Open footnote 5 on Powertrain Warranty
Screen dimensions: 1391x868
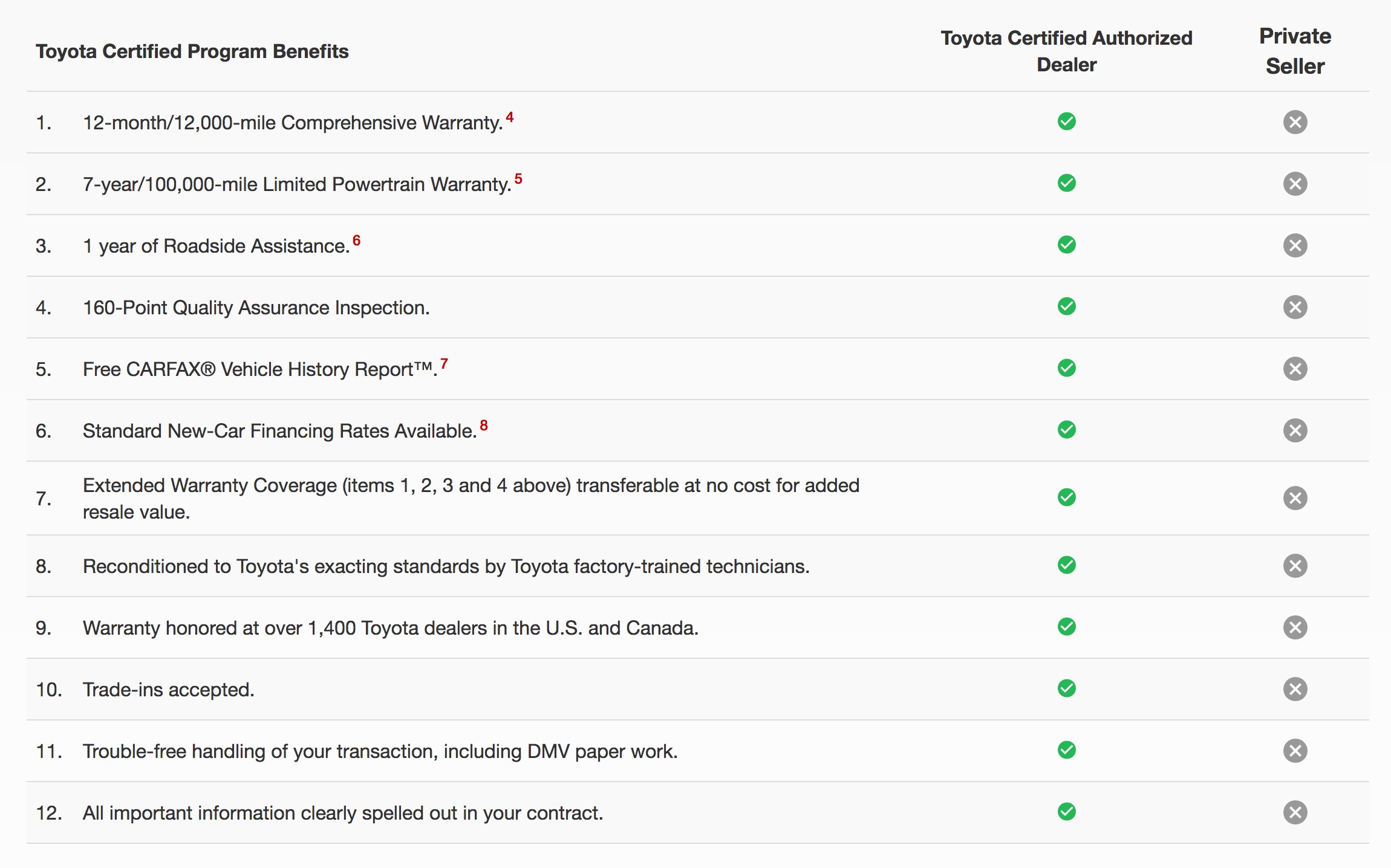pyautogui.click(x=518, y=179)
